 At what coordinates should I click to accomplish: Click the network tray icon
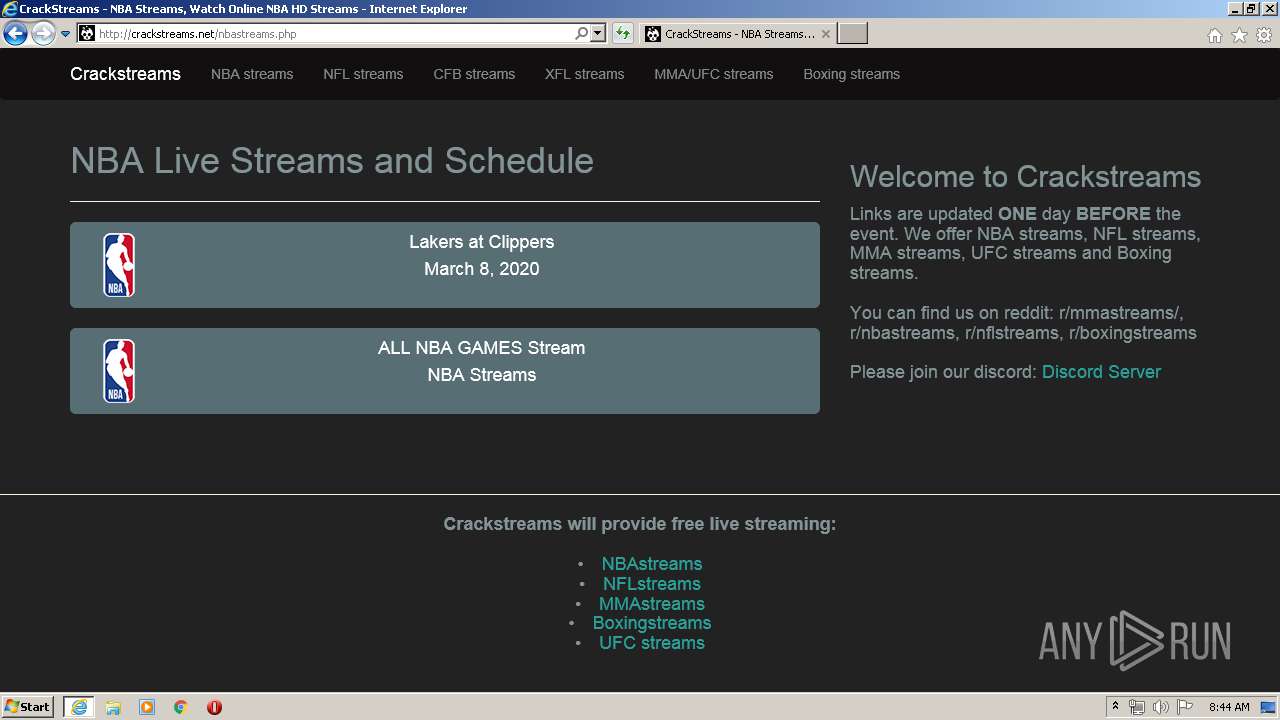pyautogui.click(x=1137, y=707)
